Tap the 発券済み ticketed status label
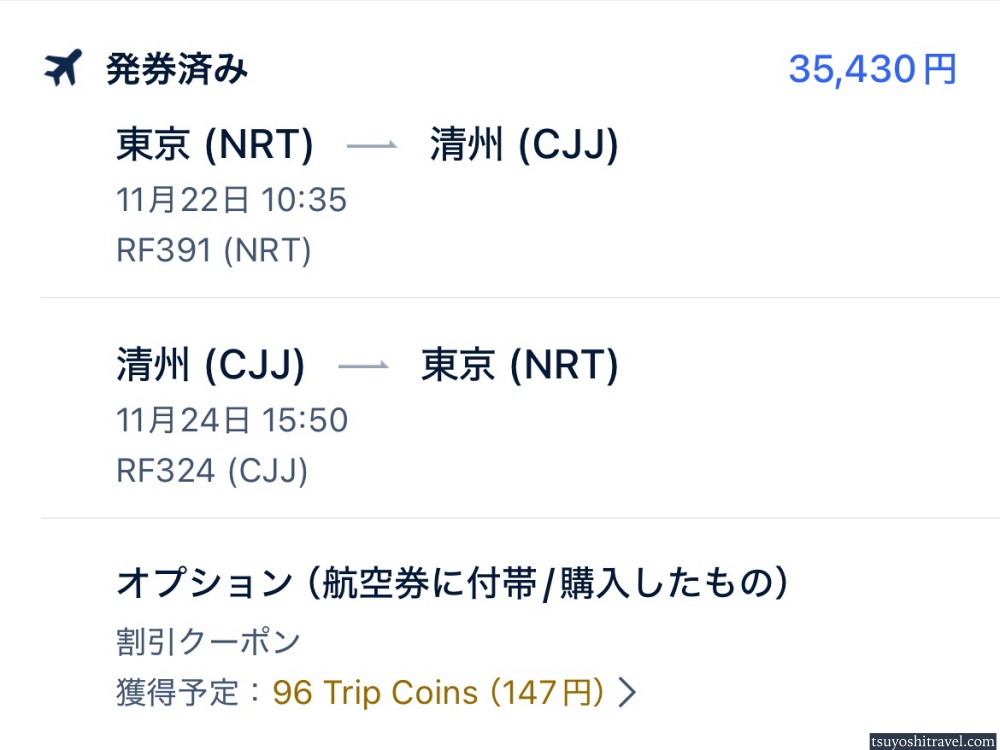1000x750 pixels. [177, 70]
